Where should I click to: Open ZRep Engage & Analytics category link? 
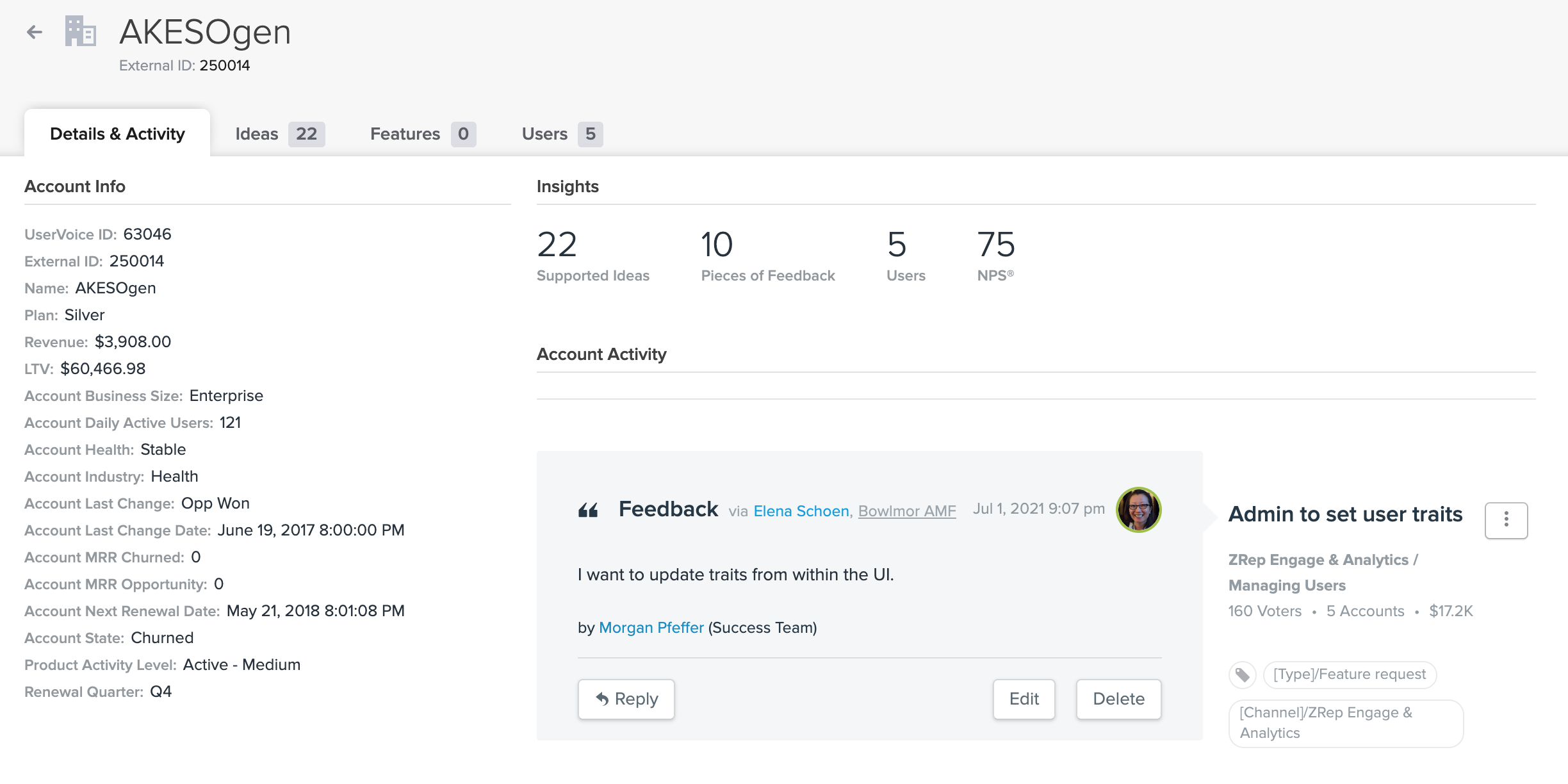[x=1318, y=560]
